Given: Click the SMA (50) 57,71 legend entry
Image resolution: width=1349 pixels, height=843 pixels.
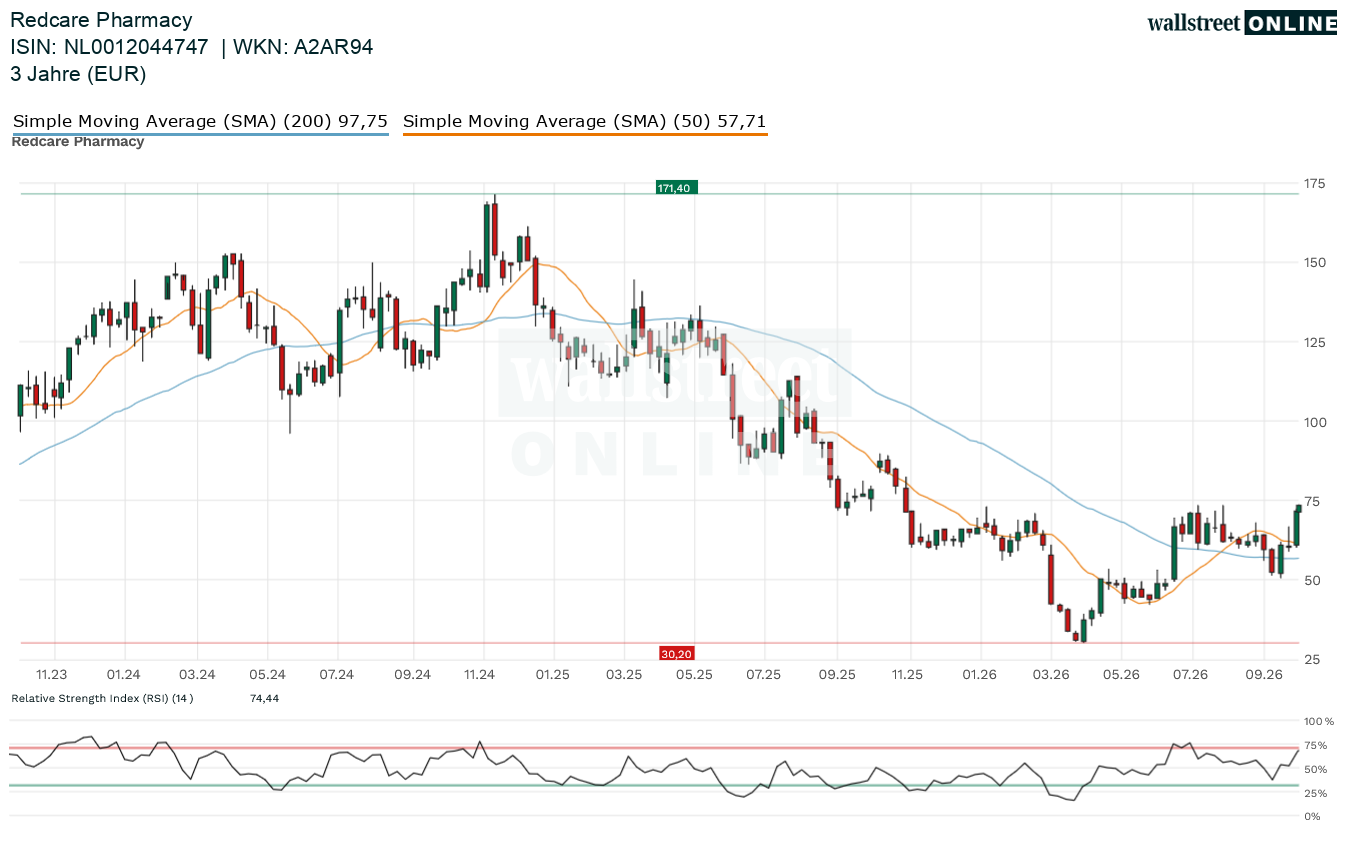Looking at the screenshot, I should pos(585,122).
